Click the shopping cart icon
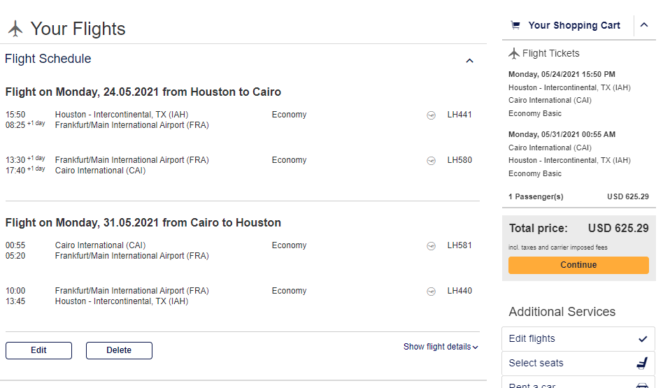The image size is (670, 388). (x=515, y=25)
